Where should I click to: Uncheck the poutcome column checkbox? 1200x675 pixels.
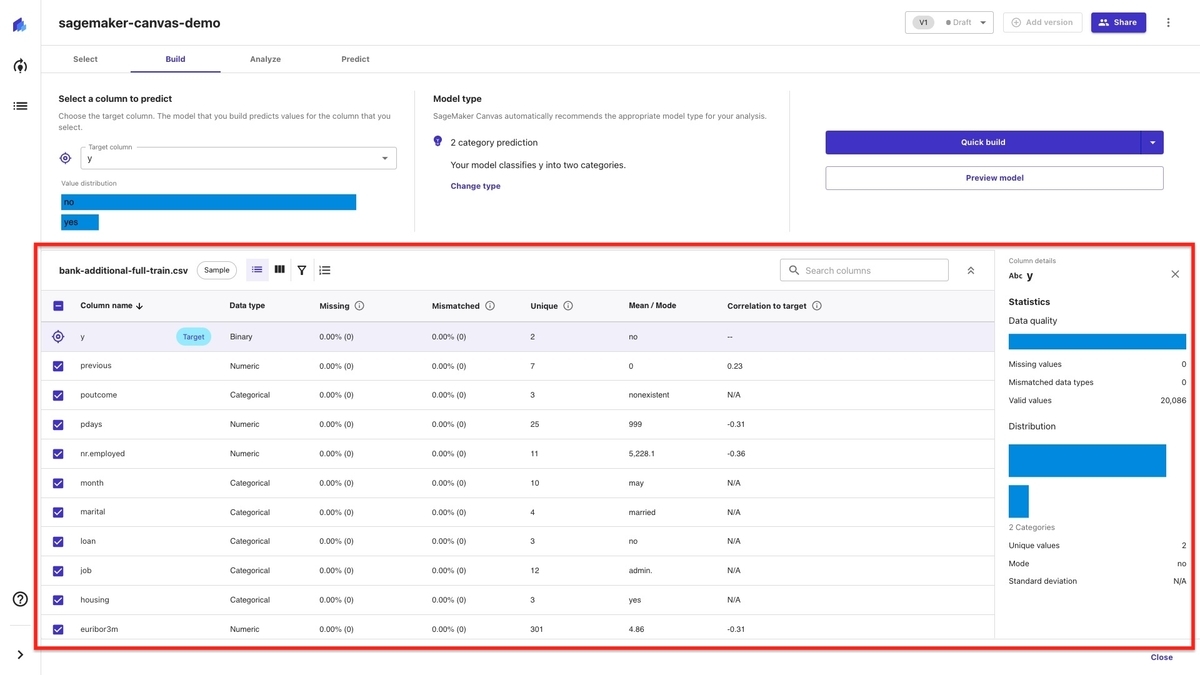pos(58,395)
